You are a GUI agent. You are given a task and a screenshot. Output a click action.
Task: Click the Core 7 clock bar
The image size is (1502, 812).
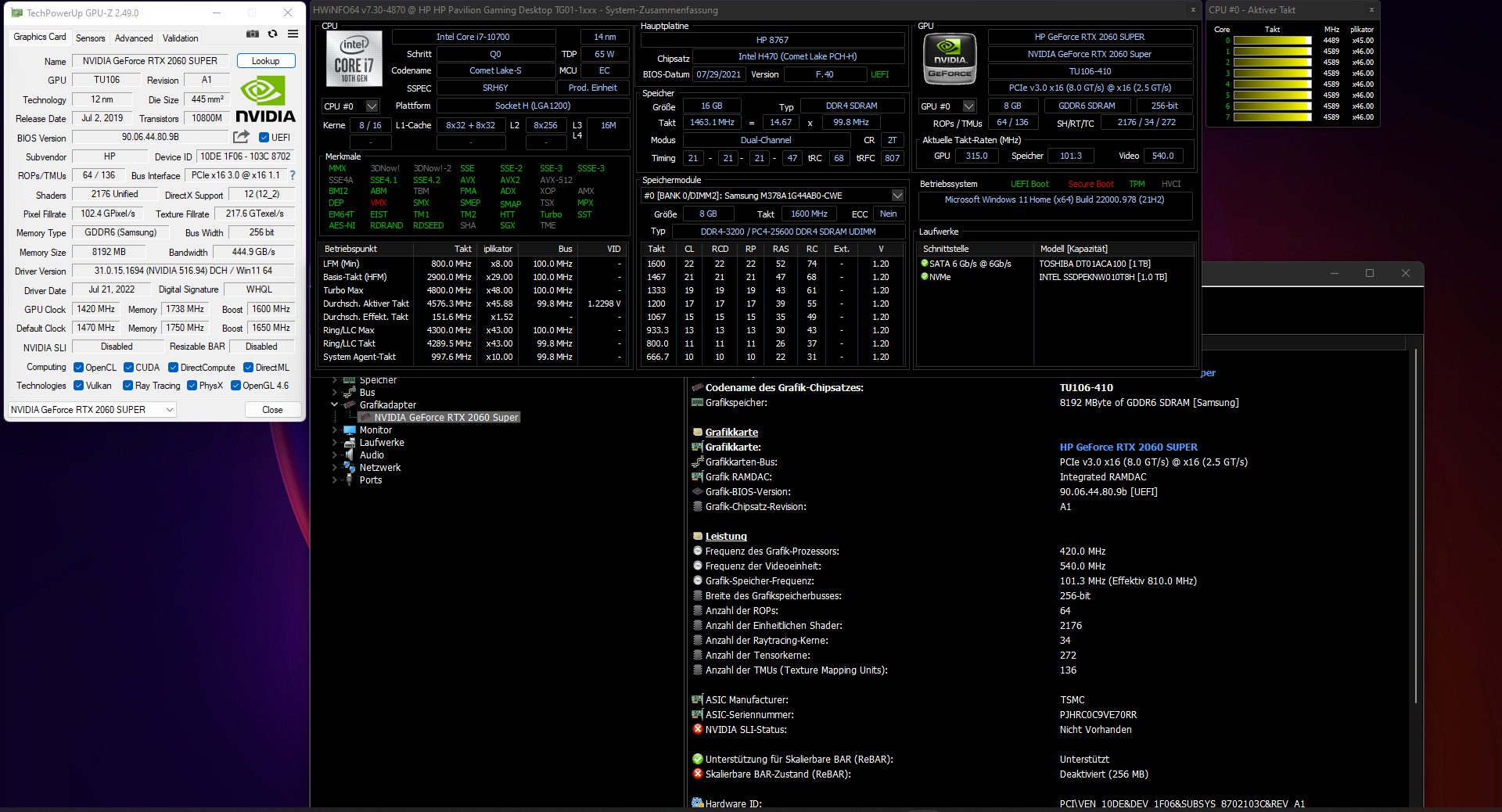pyautogui.click(x=1273, y=117)
